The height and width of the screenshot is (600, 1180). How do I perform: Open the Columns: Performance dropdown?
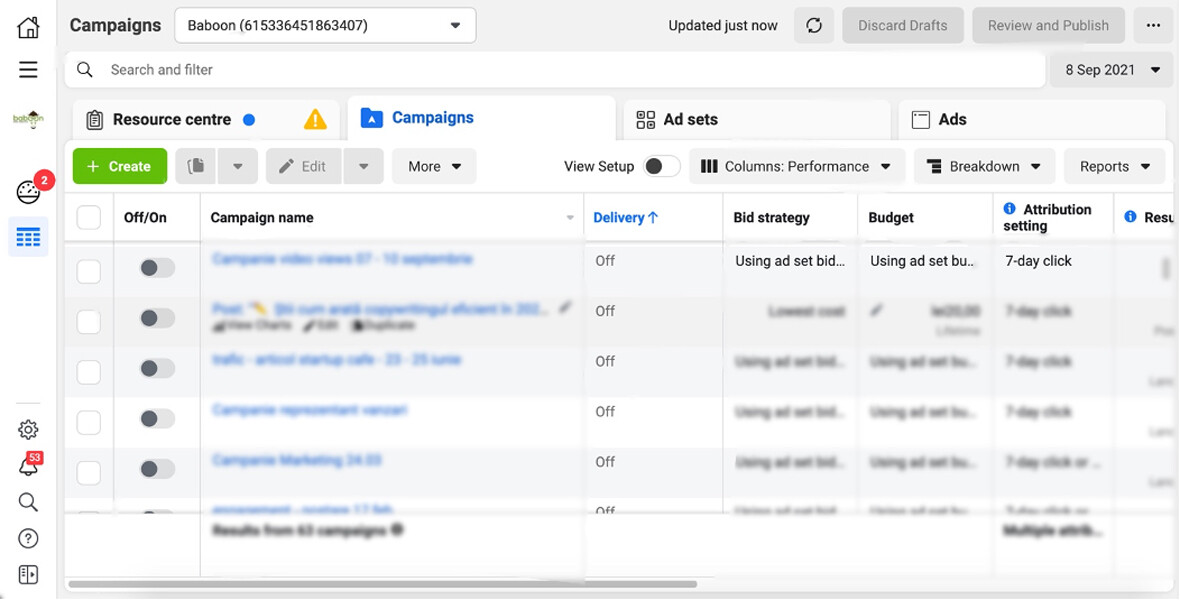(x=797, y=166)
